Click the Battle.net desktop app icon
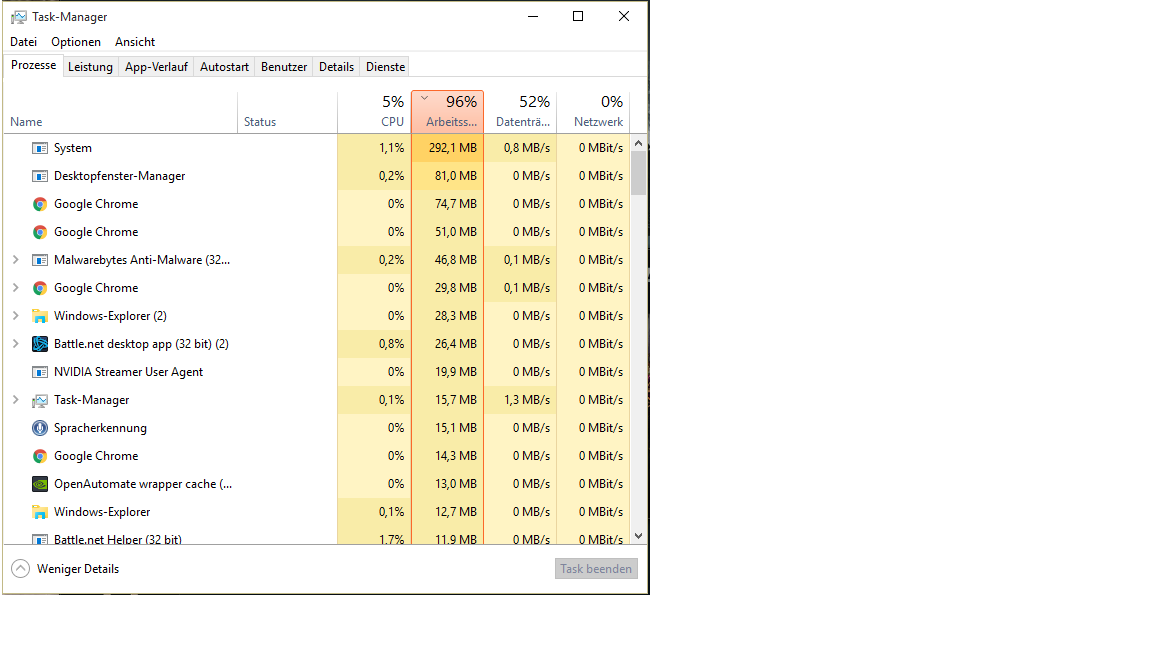1152x648 pixels. point(40,344)
